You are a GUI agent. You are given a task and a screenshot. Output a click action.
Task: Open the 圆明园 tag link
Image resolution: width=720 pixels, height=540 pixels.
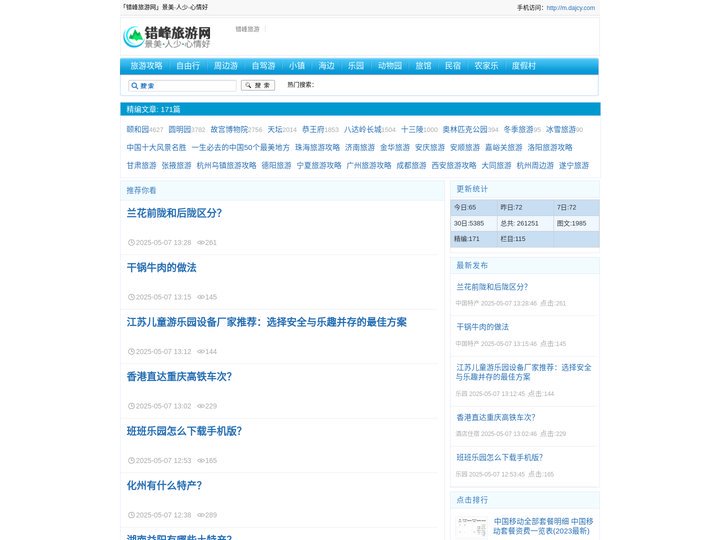(x=180, y=129)
